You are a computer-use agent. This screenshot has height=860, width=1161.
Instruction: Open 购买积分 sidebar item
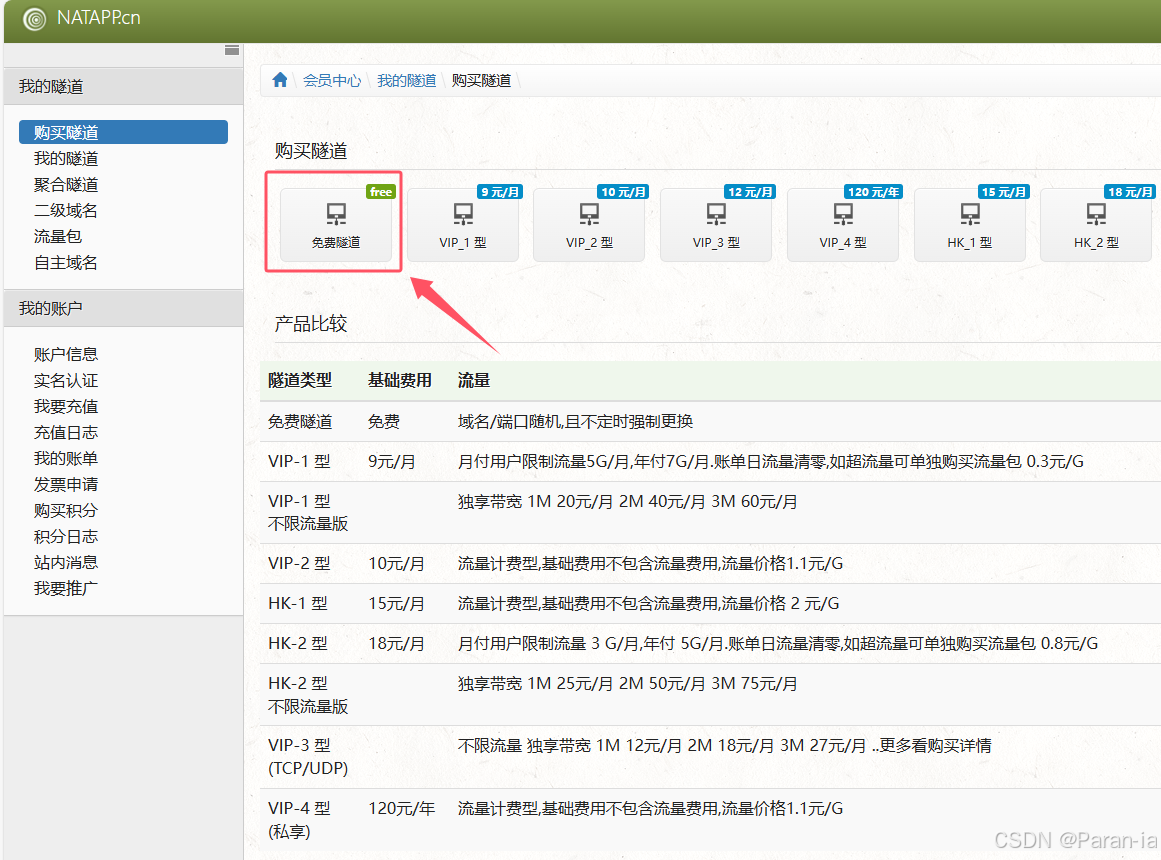click(66, 510)
